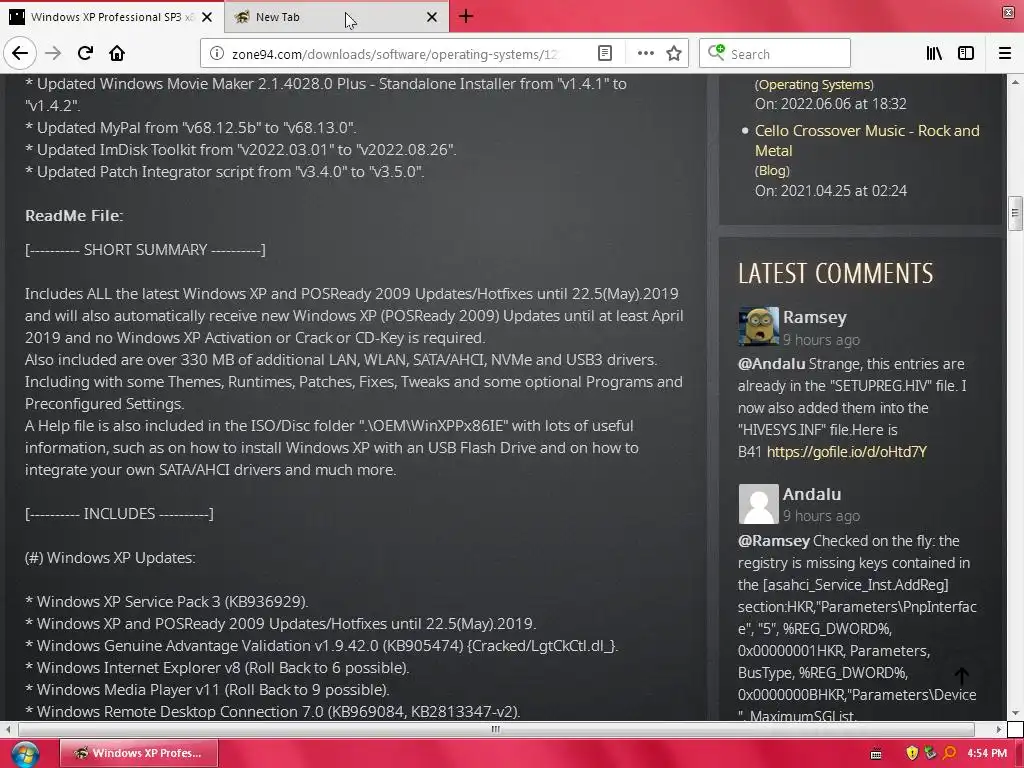
Task: Select Windows XP Profes... taskbar button
Action: coord(138,753)
